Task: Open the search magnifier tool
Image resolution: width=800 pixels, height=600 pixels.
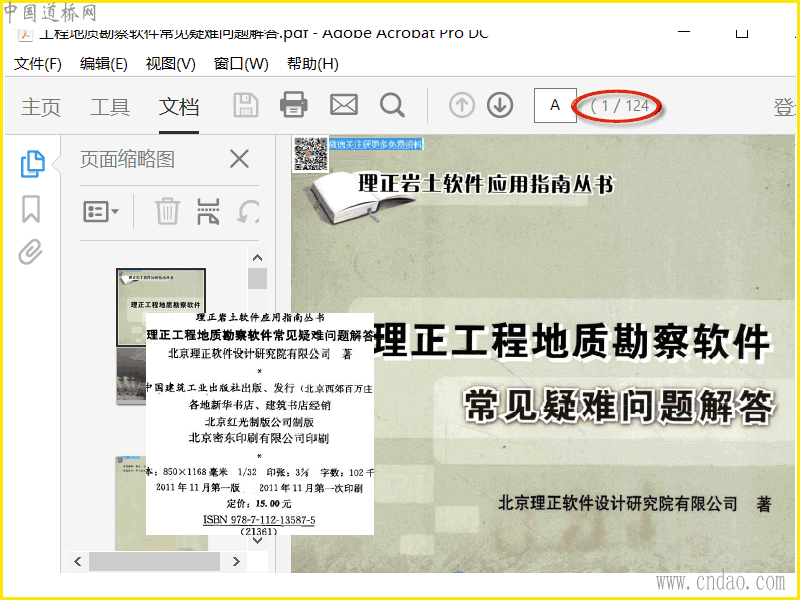Action: [392, 105]
